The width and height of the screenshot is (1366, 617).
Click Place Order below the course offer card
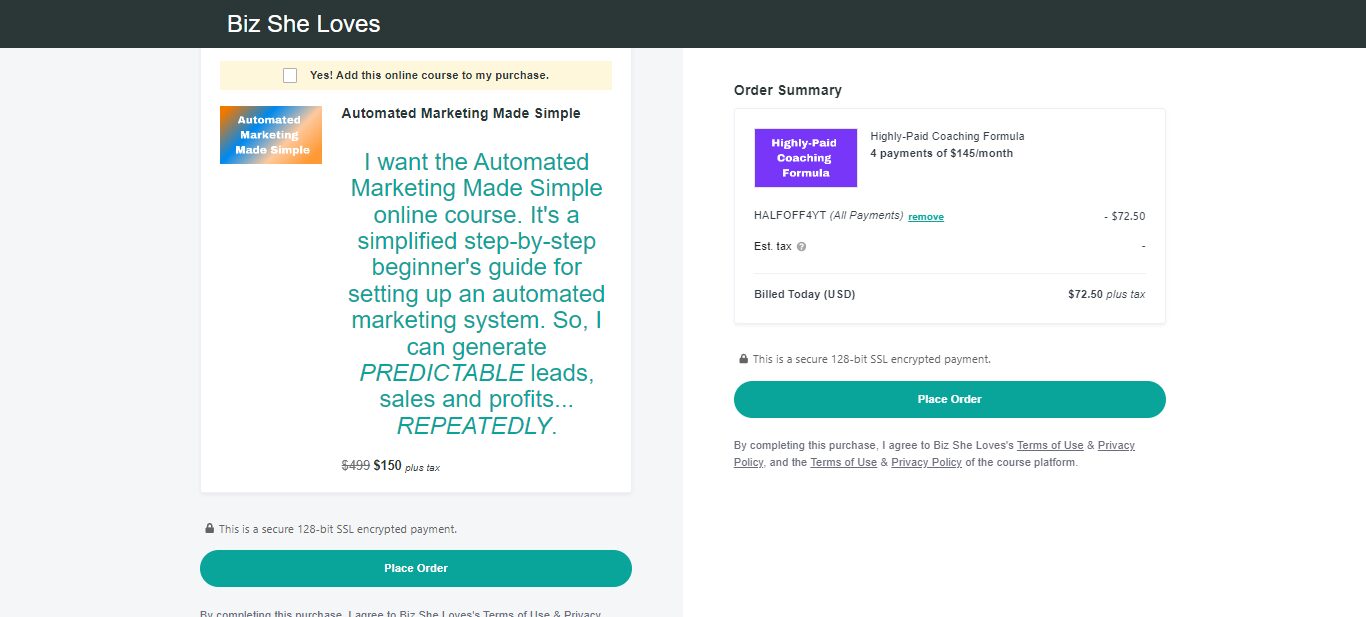coord(416,568)
